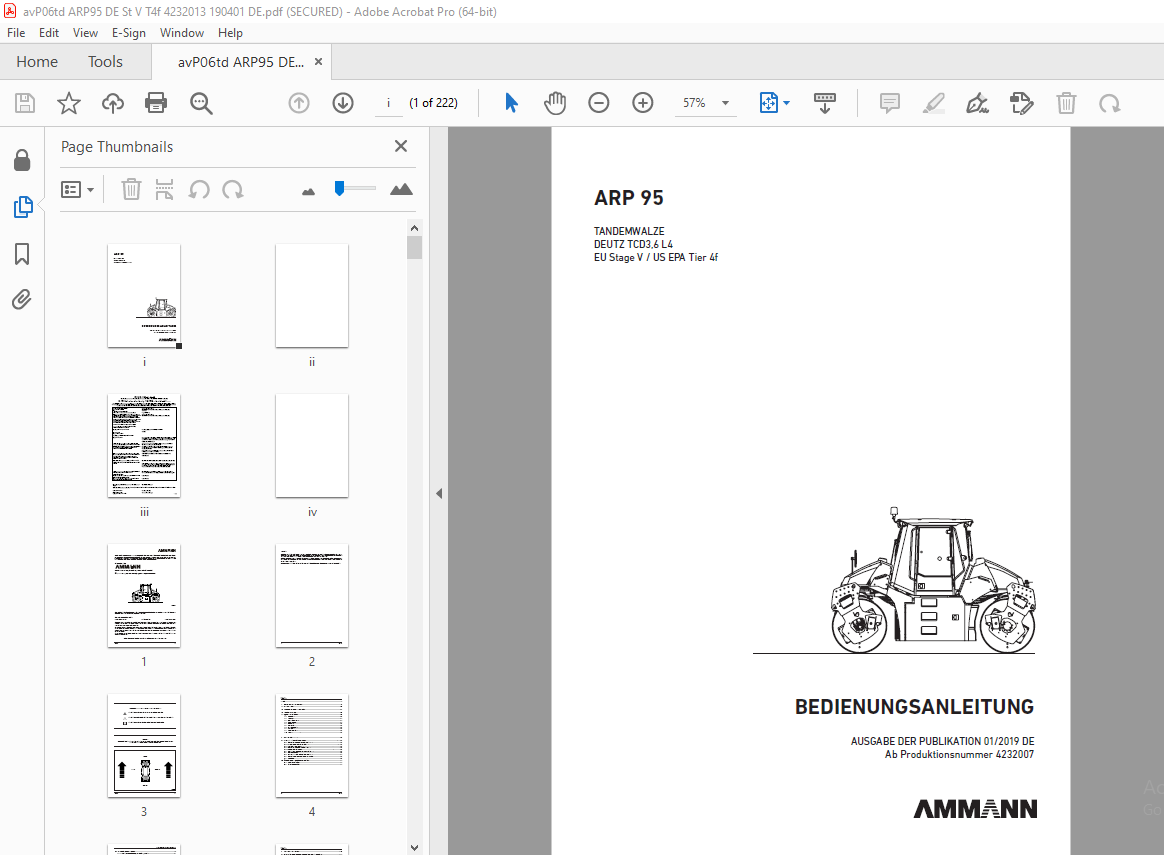
Task: Reduce thumbnail size small mountain icon
Action: pos(309,191)
